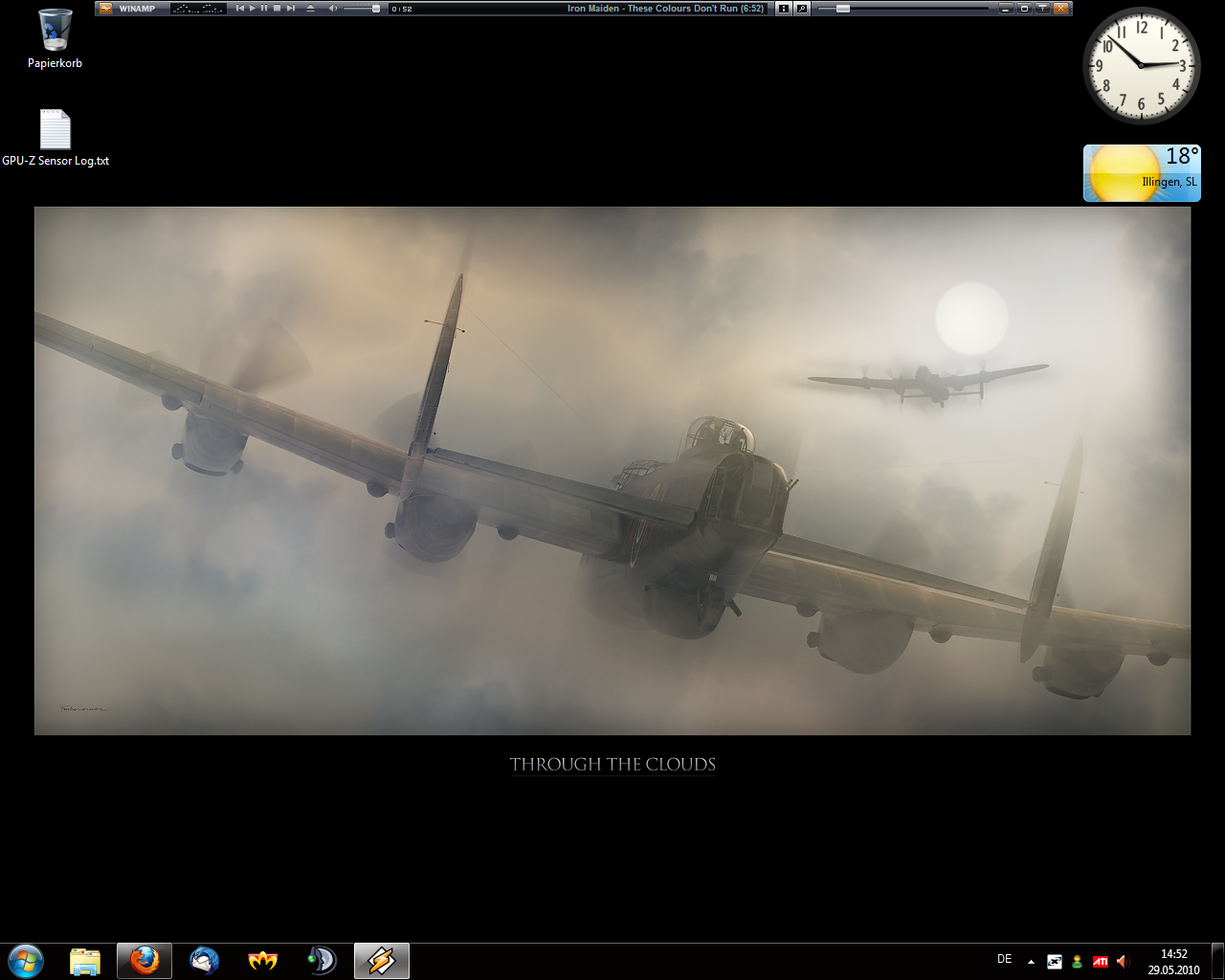1225x980 pixels.
Task: Click the analog clock gadget
Action: point(1142,65)
